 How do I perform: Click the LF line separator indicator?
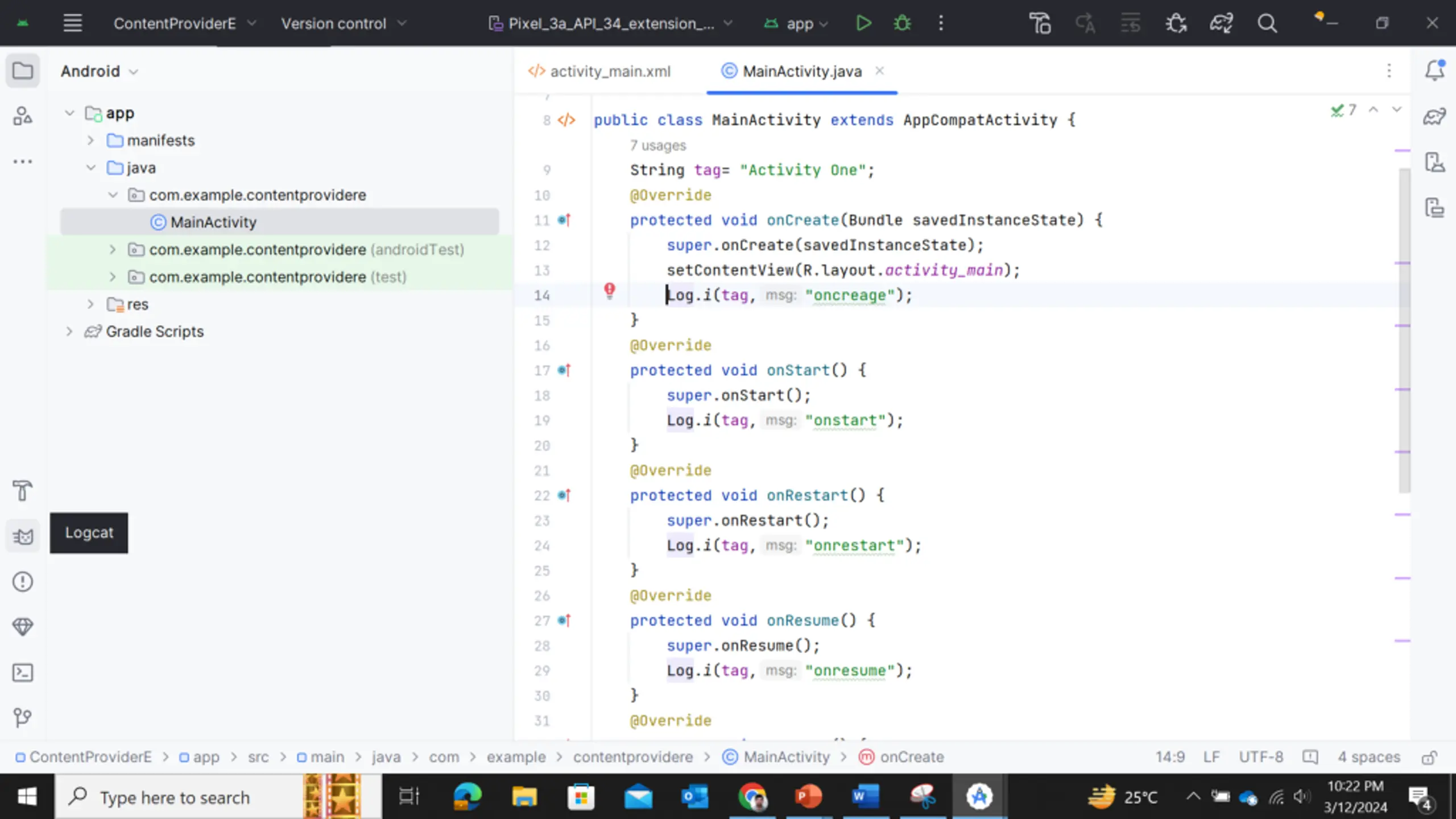pyautogui.click(x=1211, y=757)
